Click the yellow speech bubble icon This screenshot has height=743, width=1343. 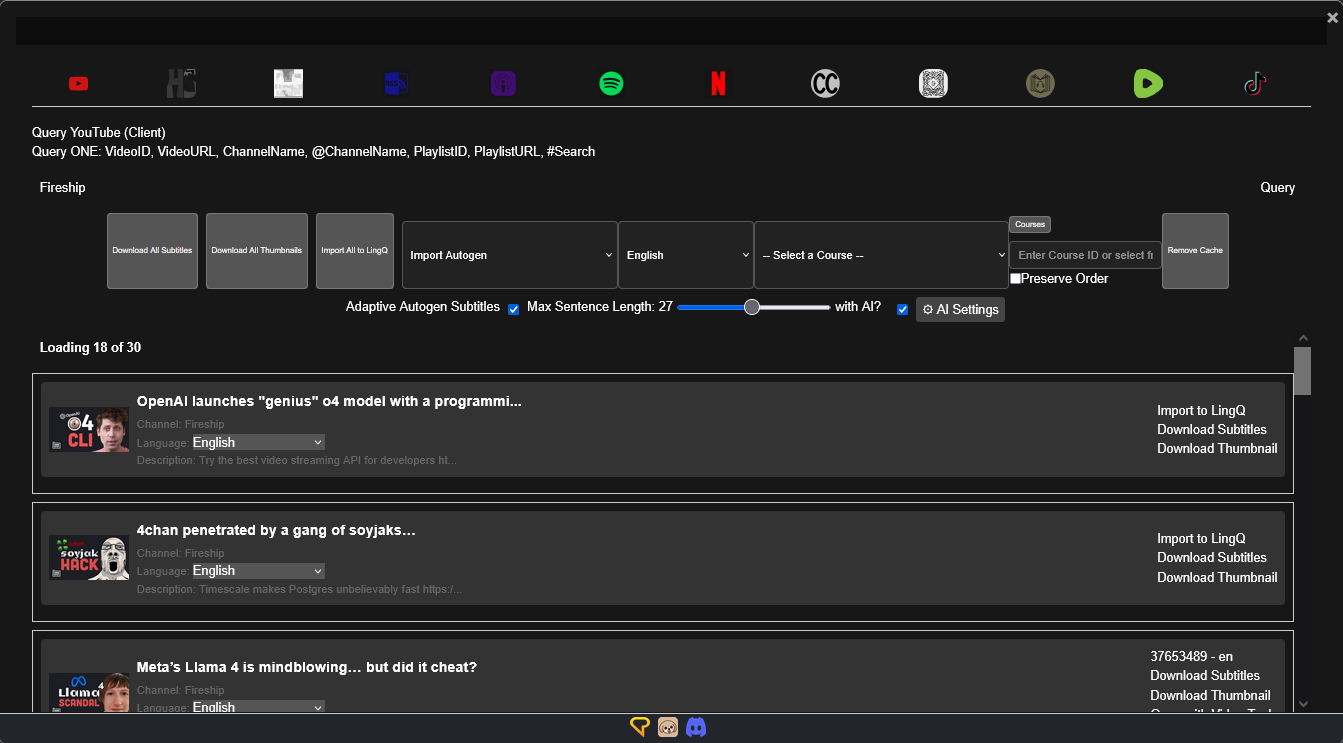640,727
